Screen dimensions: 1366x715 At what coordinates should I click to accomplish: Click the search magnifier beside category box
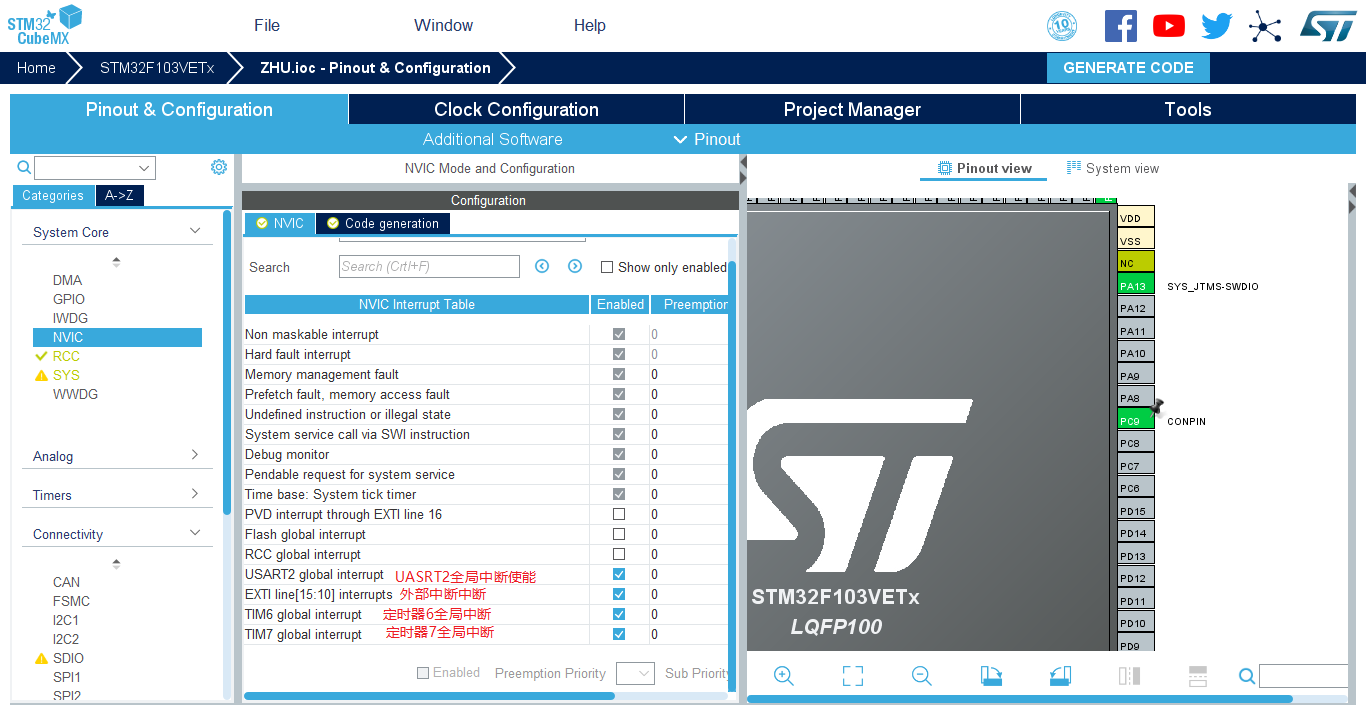[24, 167]
